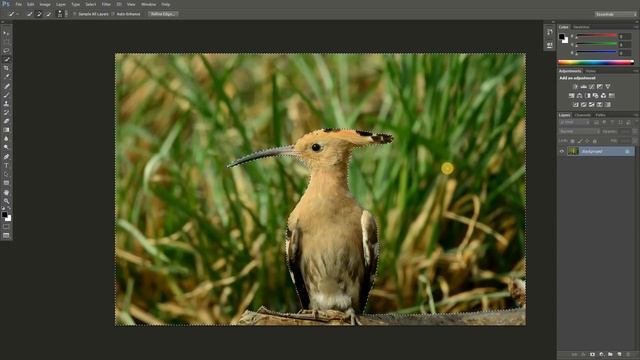Open the layer blend mode Normal dropdown
Viewport: 640px width, 360px height.
click(x=579, y=131)
